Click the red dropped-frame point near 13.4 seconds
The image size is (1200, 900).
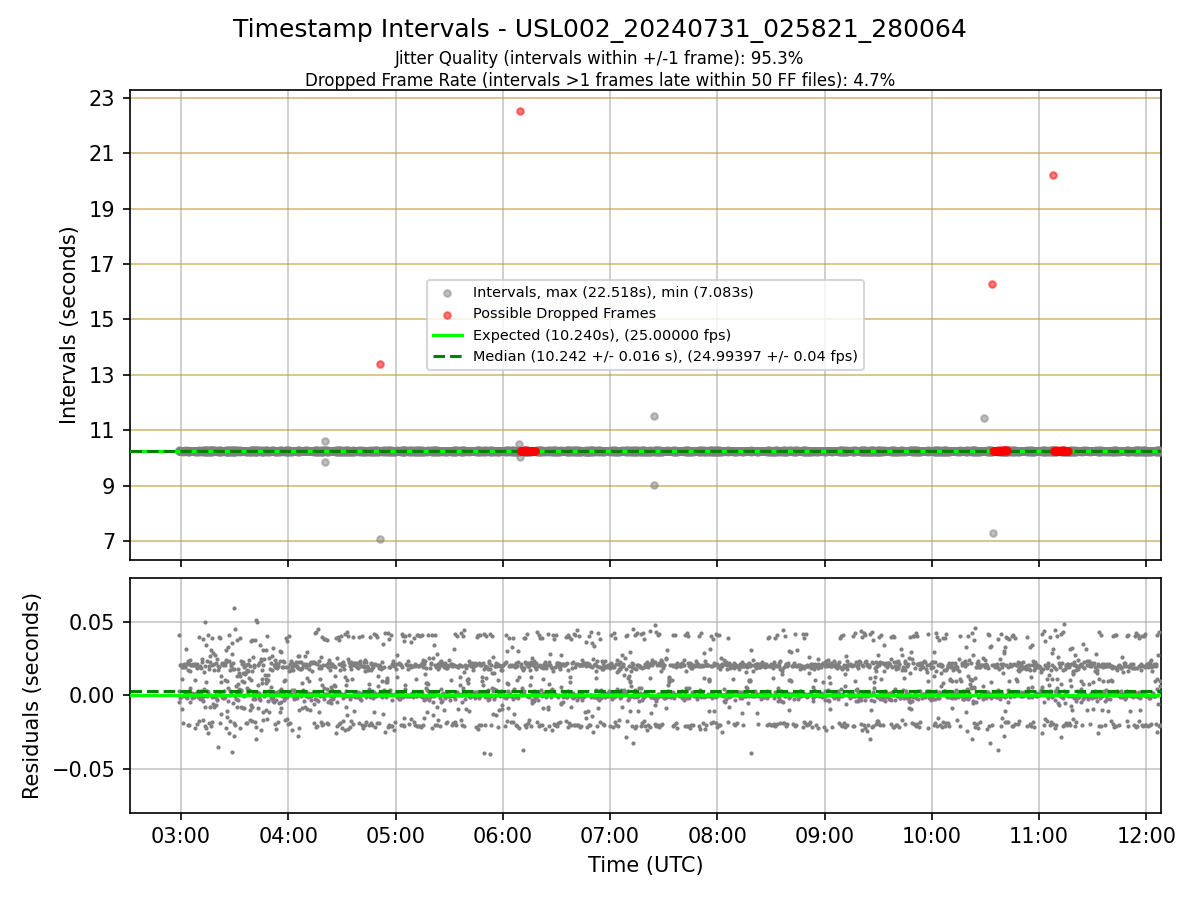(x=380, y=364)
